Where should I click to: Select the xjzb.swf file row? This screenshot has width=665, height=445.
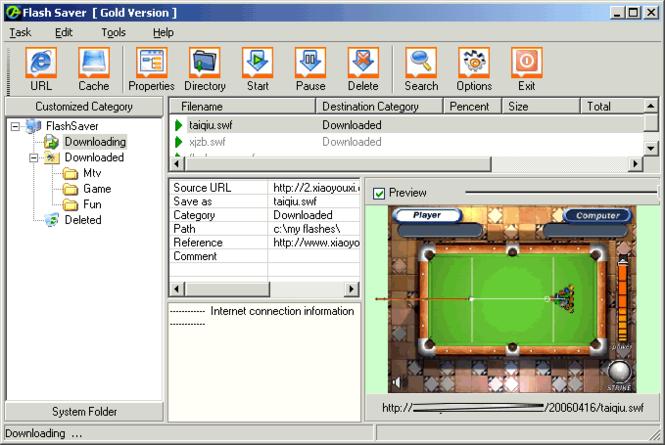(407, 142)
